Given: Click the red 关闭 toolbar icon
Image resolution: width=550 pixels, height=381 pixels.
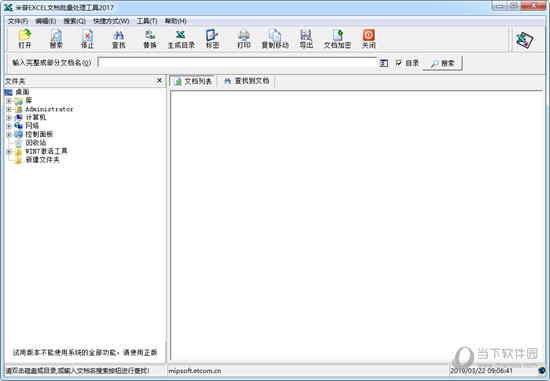Looking at the screenshot, I should click(369, 39).
